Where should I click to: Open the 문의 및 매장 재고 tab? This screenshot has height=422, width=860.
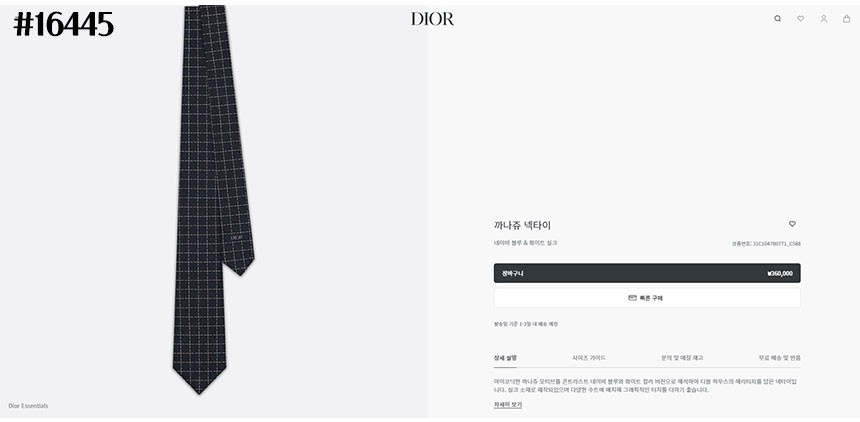coord(682,358)
